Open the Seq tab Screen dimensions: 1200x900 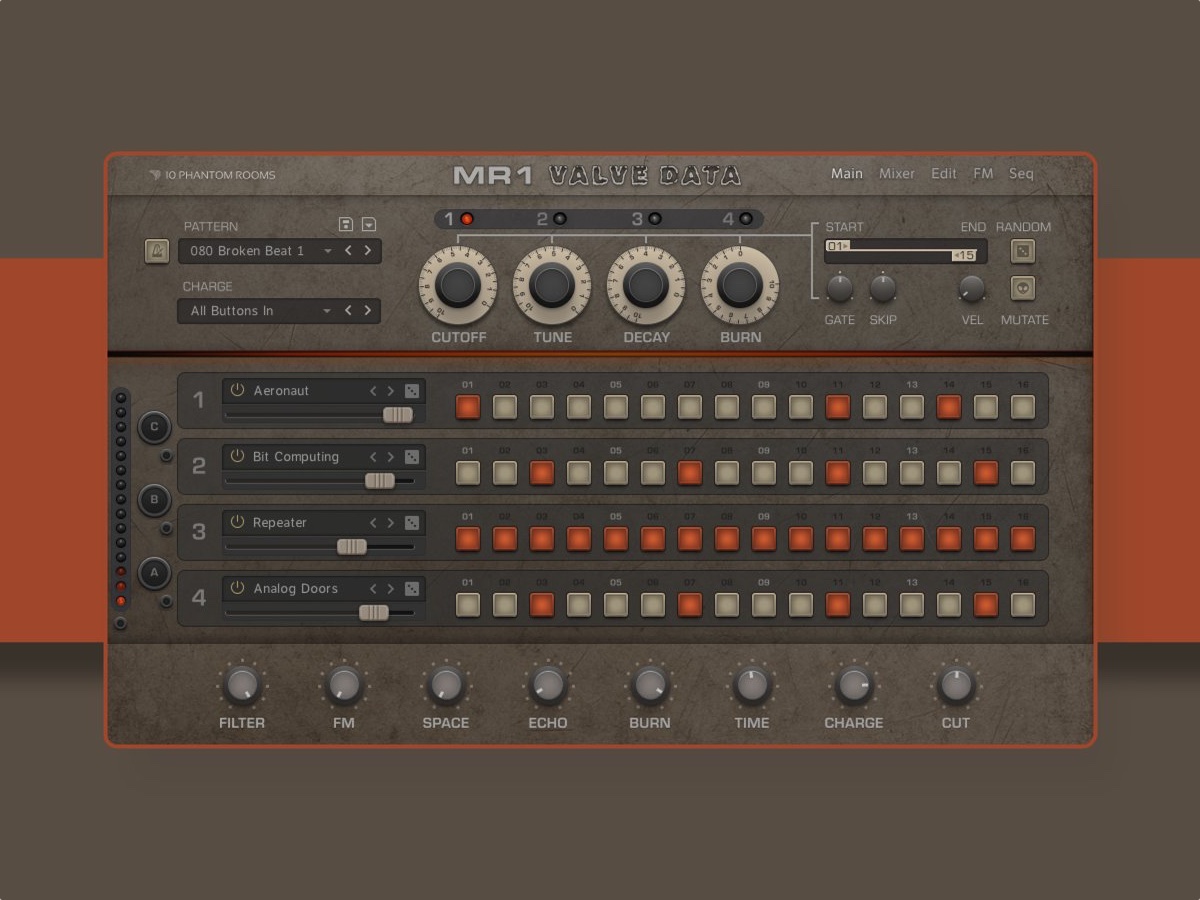(x=1021, y=174)
